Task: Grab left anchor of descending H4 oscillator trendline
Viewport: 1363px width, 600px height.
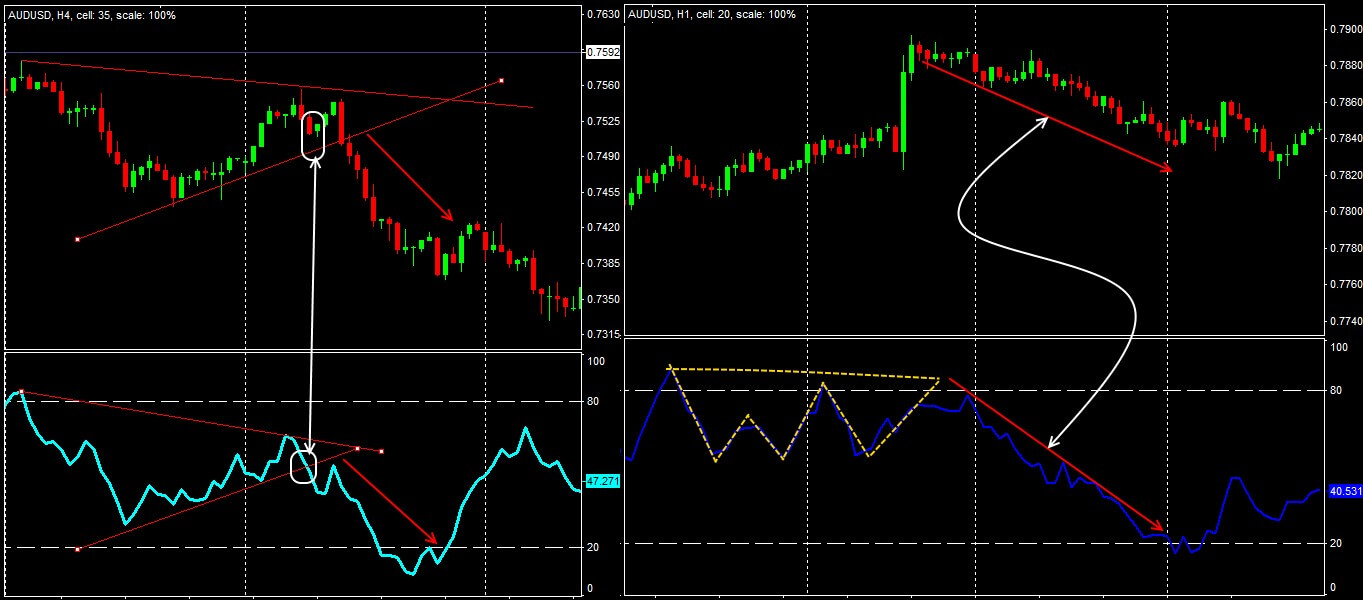Action: (x=21, y=392)
